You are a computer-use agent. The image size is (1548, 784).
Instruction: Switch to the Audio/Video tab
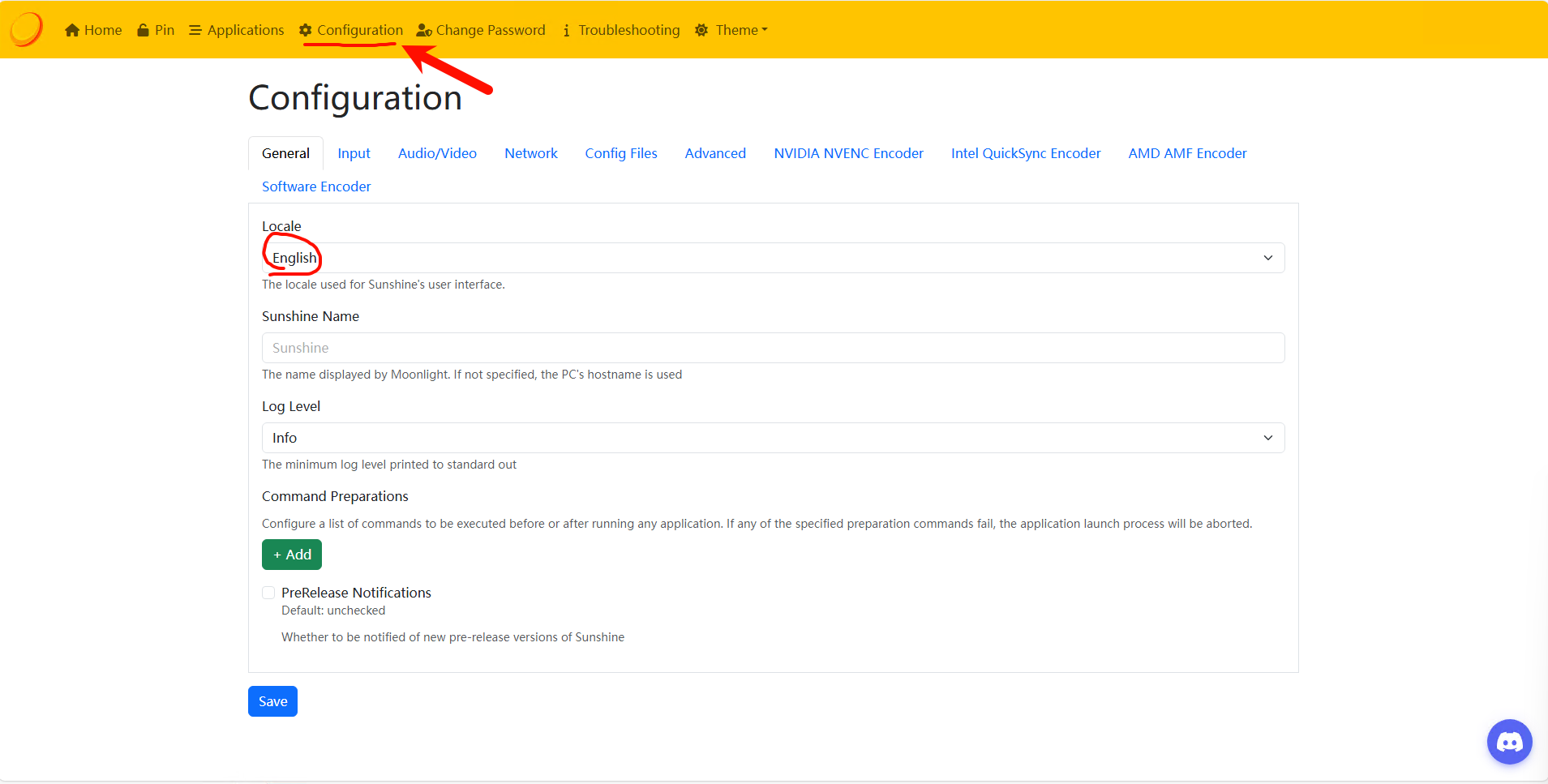pyautogui.click(x=437, y=153)
